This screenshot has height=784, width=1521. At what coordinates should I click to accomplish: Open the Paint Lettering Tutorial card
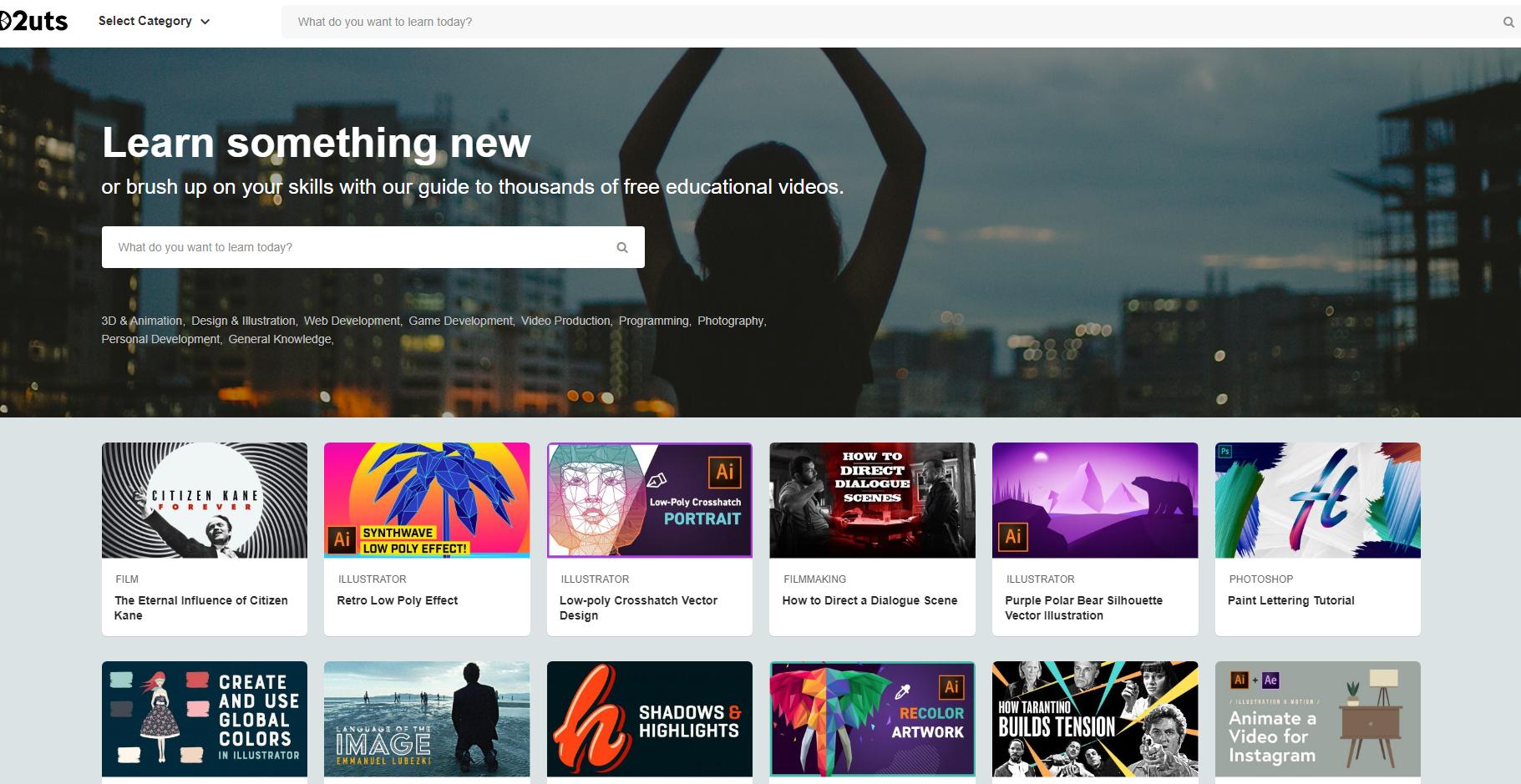coord(1317,539)
